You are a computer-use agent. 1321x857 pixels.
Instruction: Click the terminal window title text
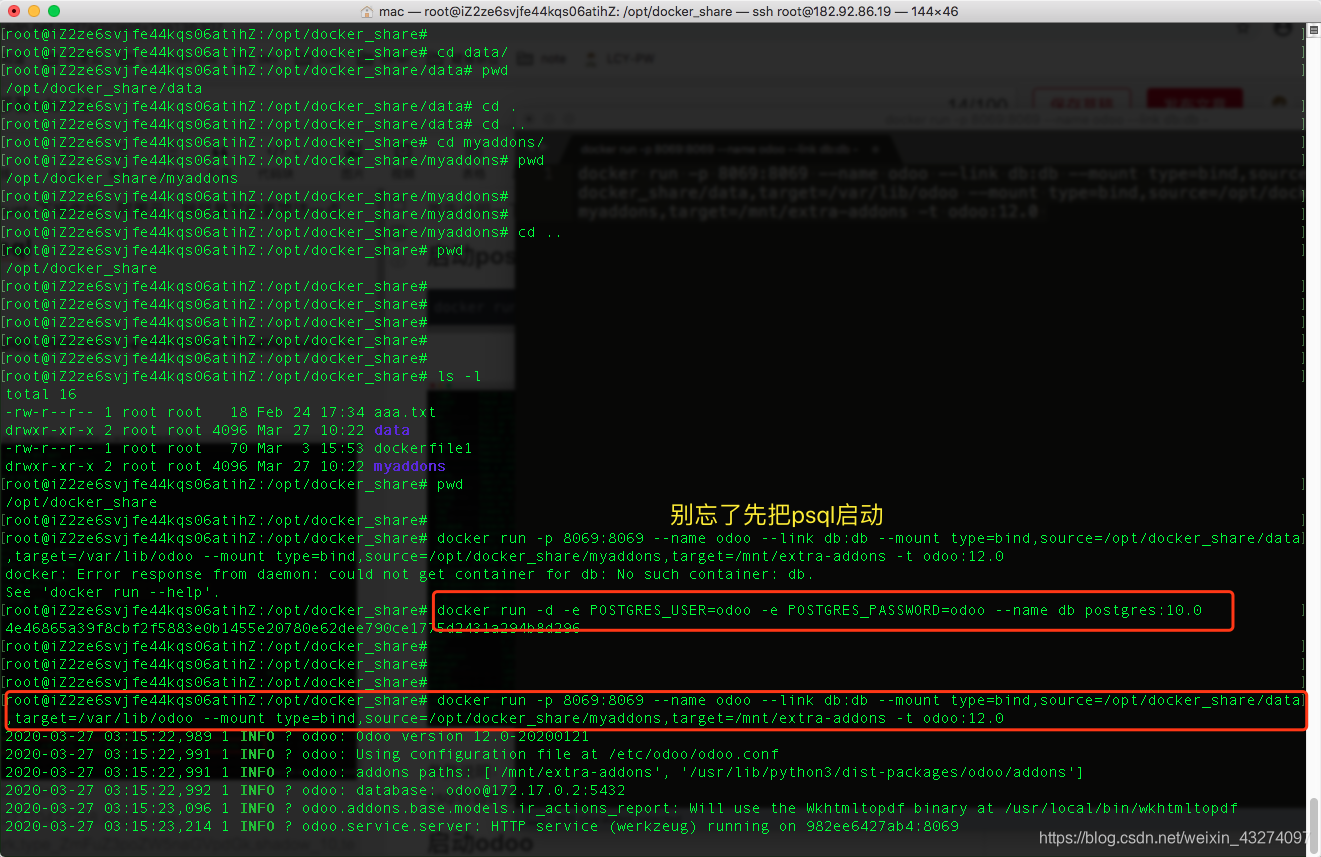click(x=668, y=11)
